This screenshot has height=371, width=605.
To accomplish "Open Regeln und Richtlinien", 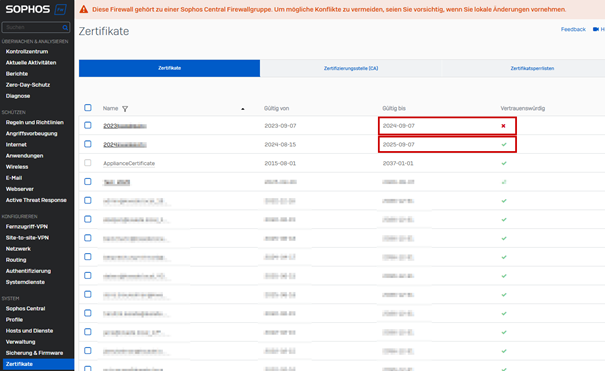I will point(35,122).
